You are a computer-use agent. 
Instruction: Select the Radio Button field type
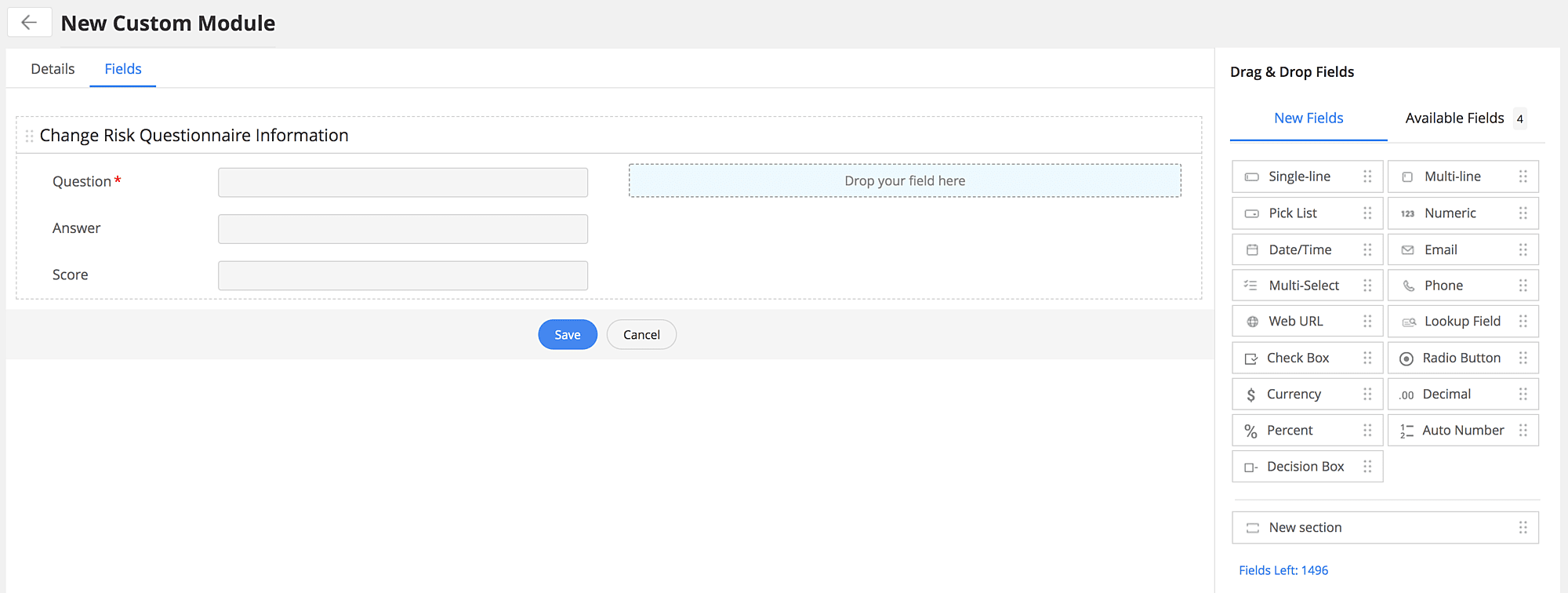click(1461, 358)
